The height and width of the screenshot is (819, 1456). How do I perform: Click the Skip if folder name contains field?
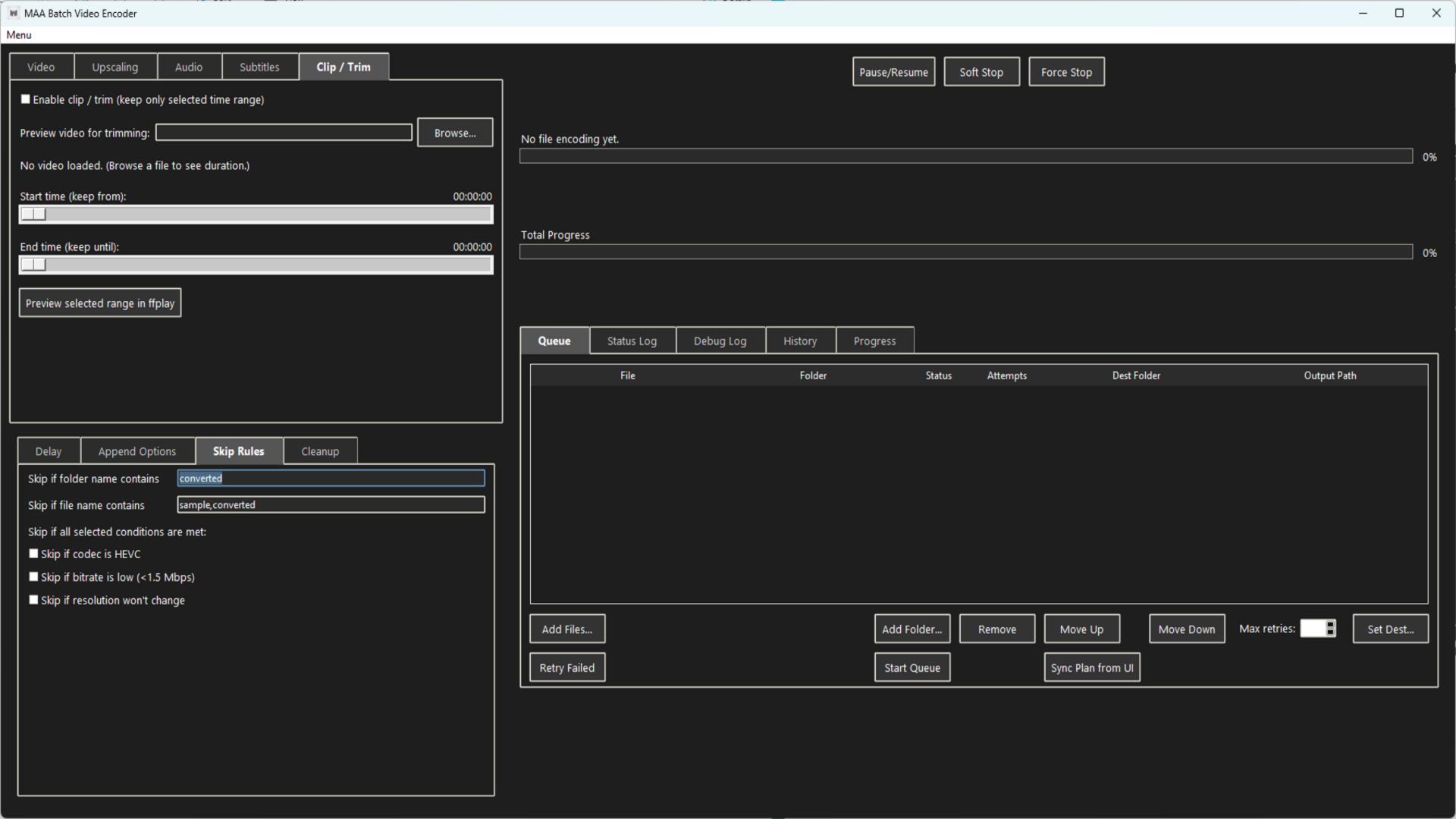(330, 478)
